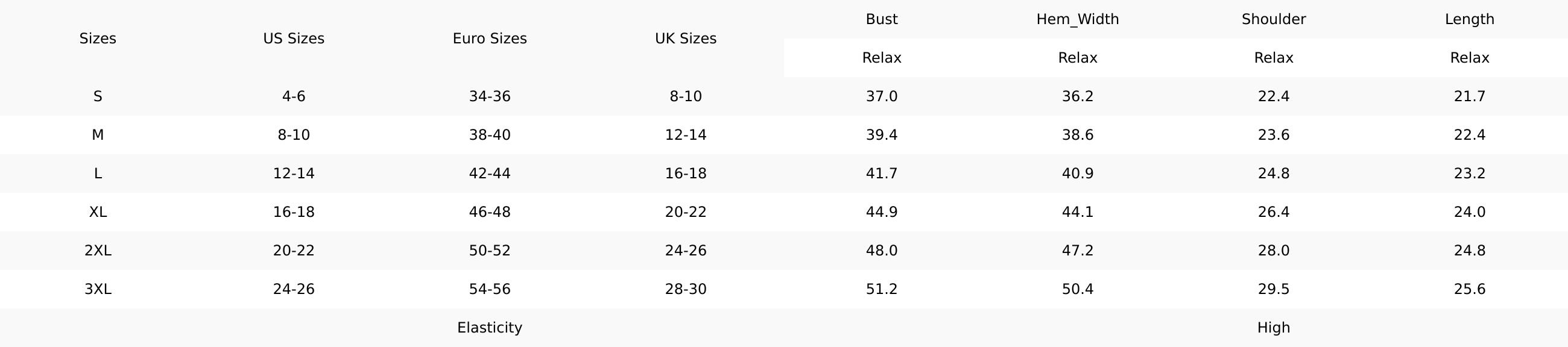The height and width of the screenshot is (347, 1568).
Task: Select bust value 51.2
Action: click(x=881, y=289)
